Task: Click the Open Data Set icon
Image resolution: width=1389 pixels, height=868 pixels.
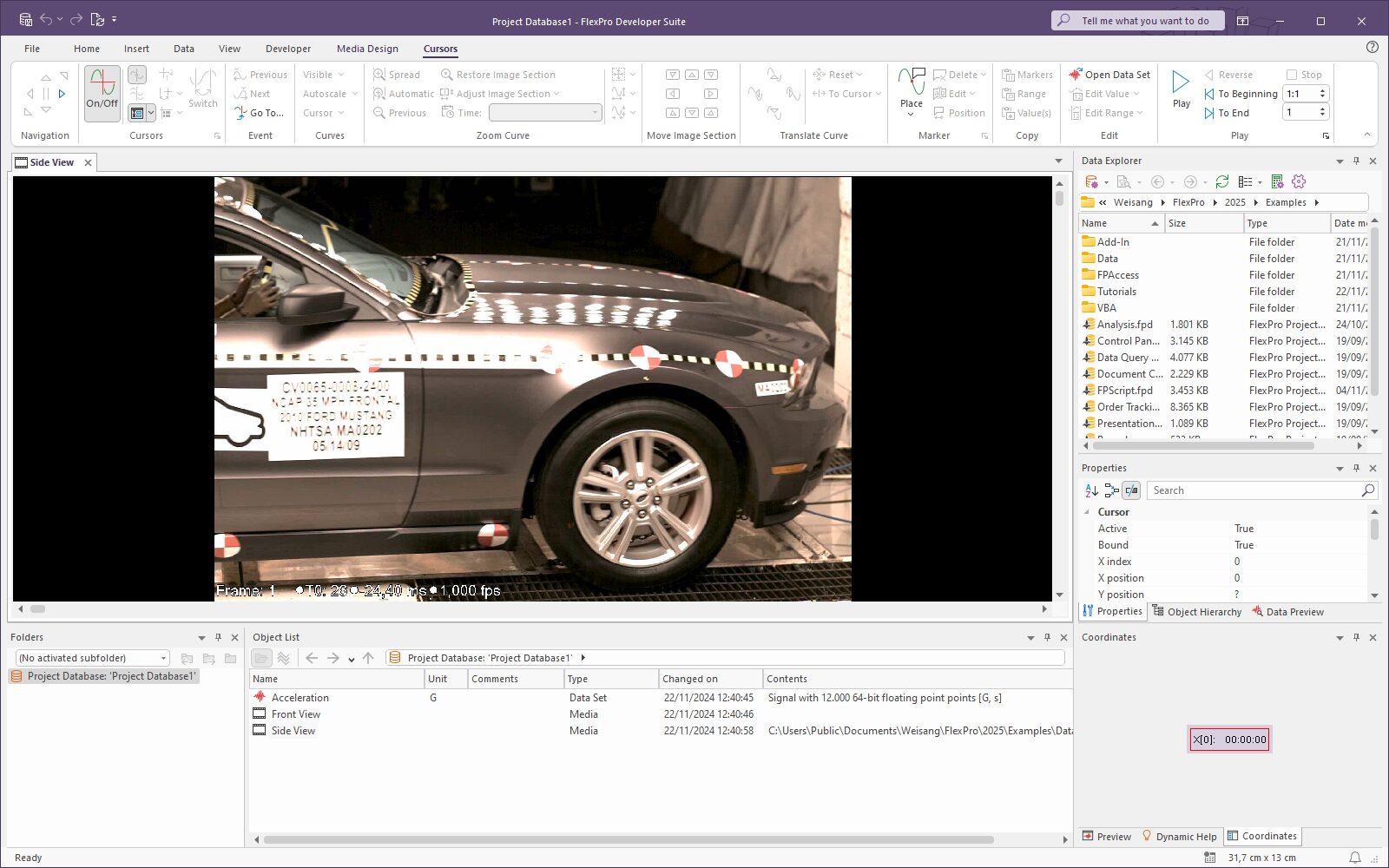Action: 1076,75
